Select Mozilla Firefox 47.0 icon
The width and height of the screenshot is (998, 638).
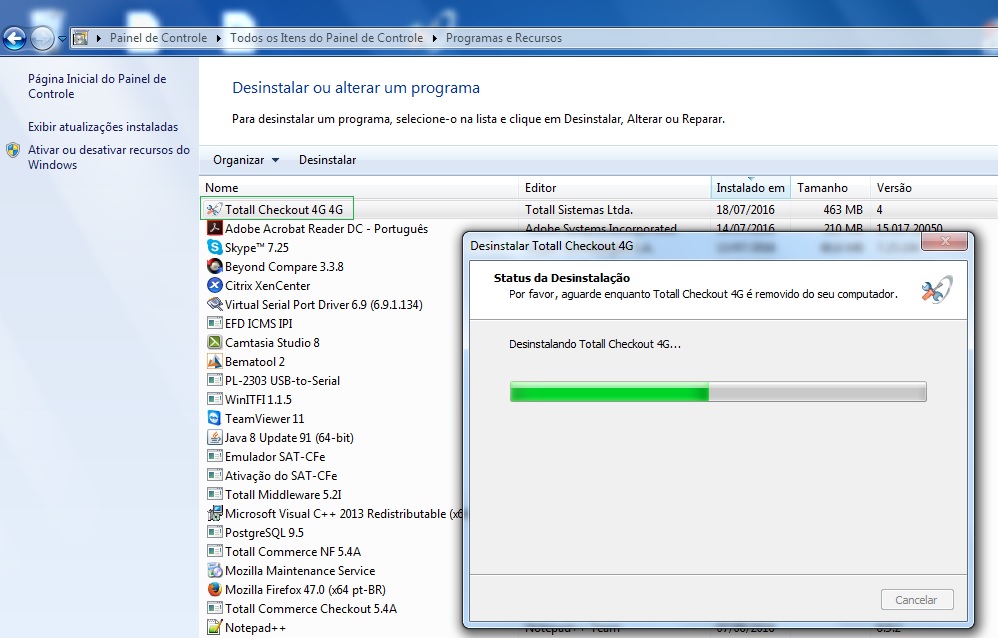(x=214, y=590)
